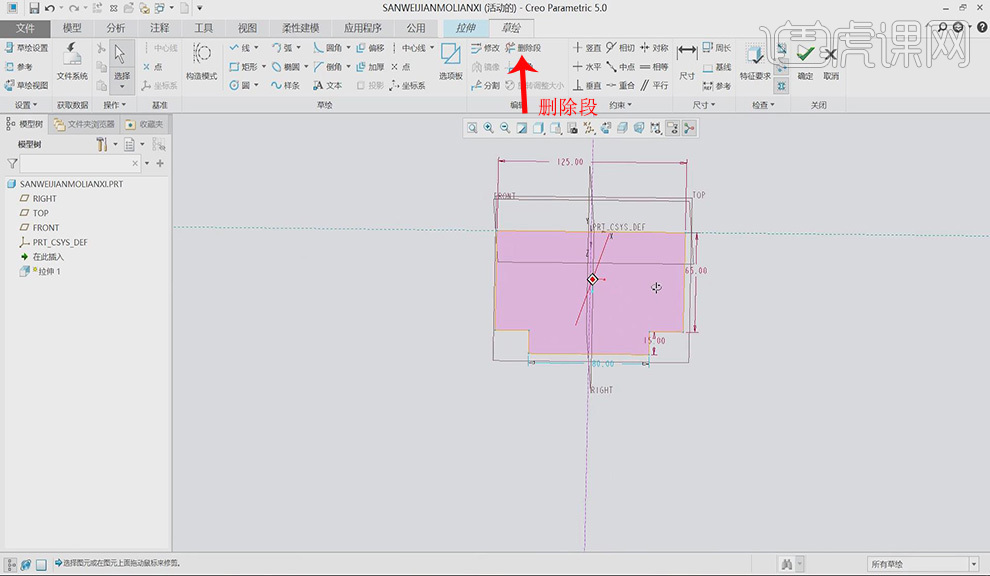Toggle the dimension display filter in graphics toolbar

(655, 128)
